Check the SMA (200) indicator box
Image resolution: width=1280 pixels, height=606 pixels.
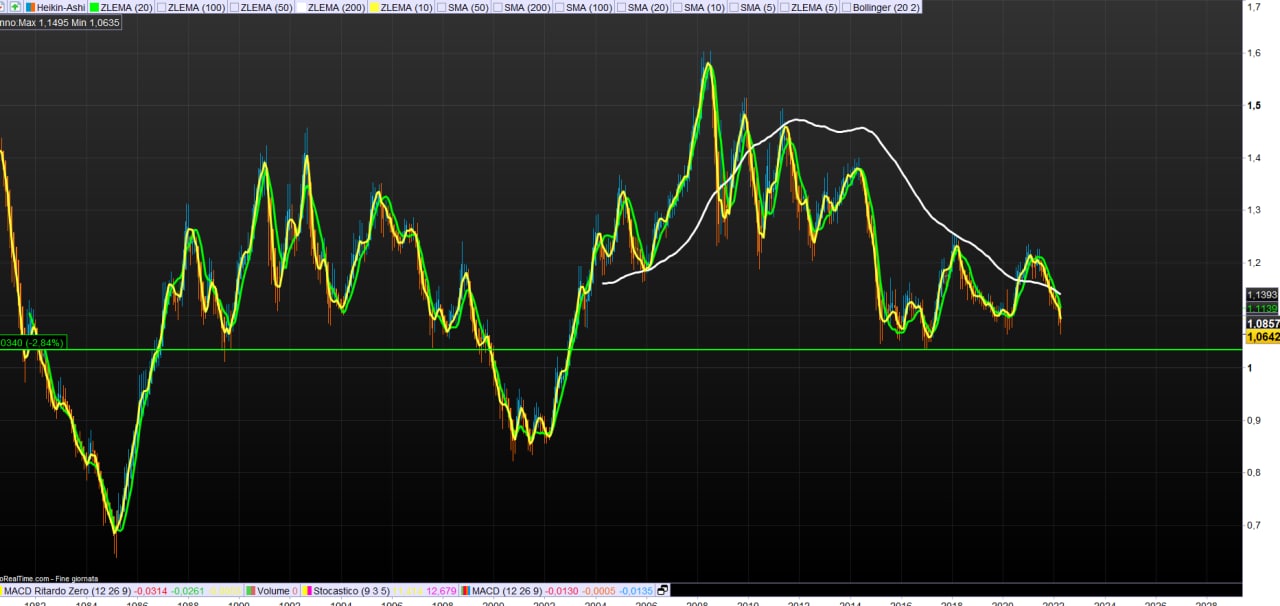point(497,7)
